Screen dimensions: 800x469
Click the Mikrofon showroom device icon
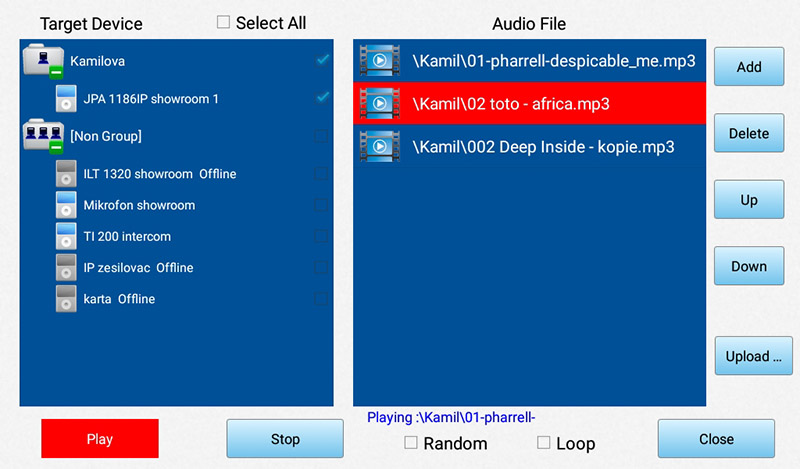(x=67, y=205)
